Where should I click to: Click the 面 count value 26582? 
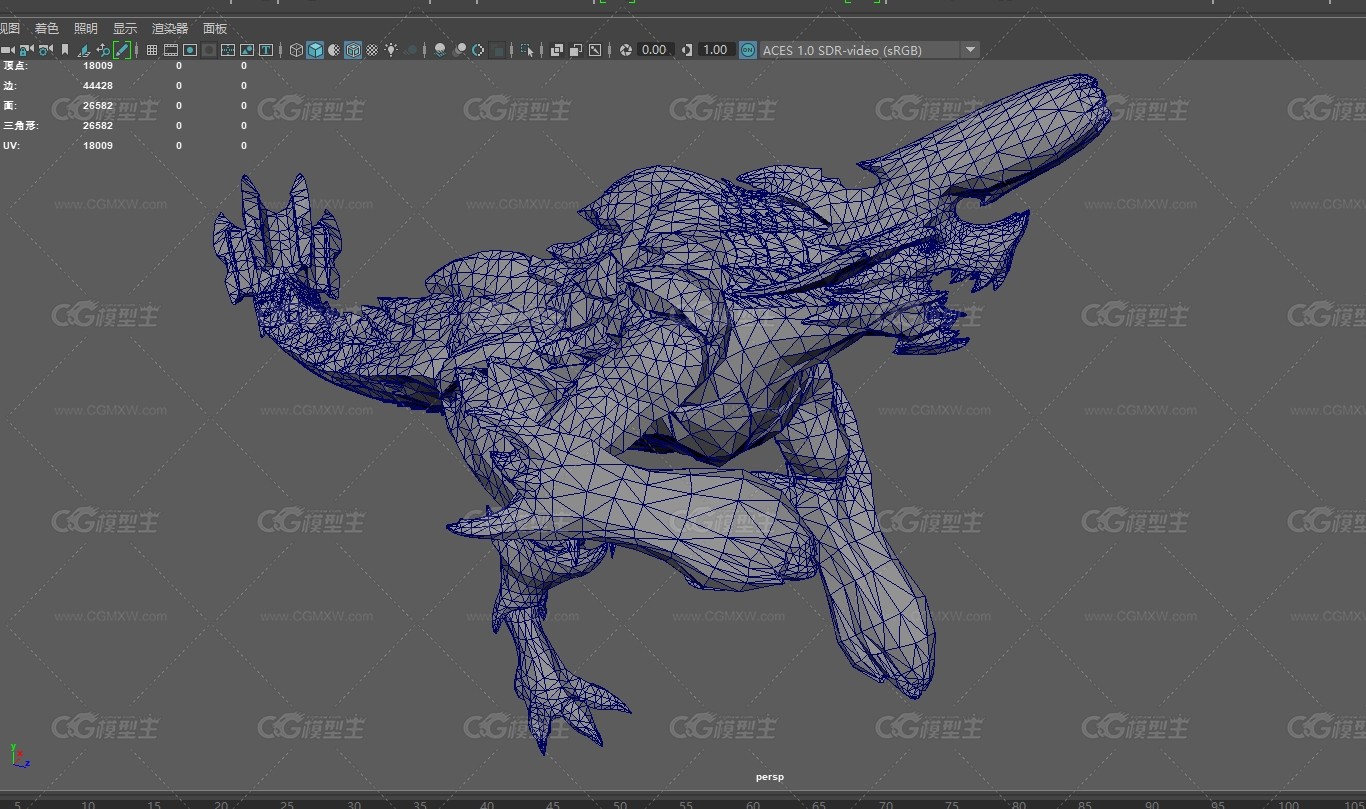98,106
